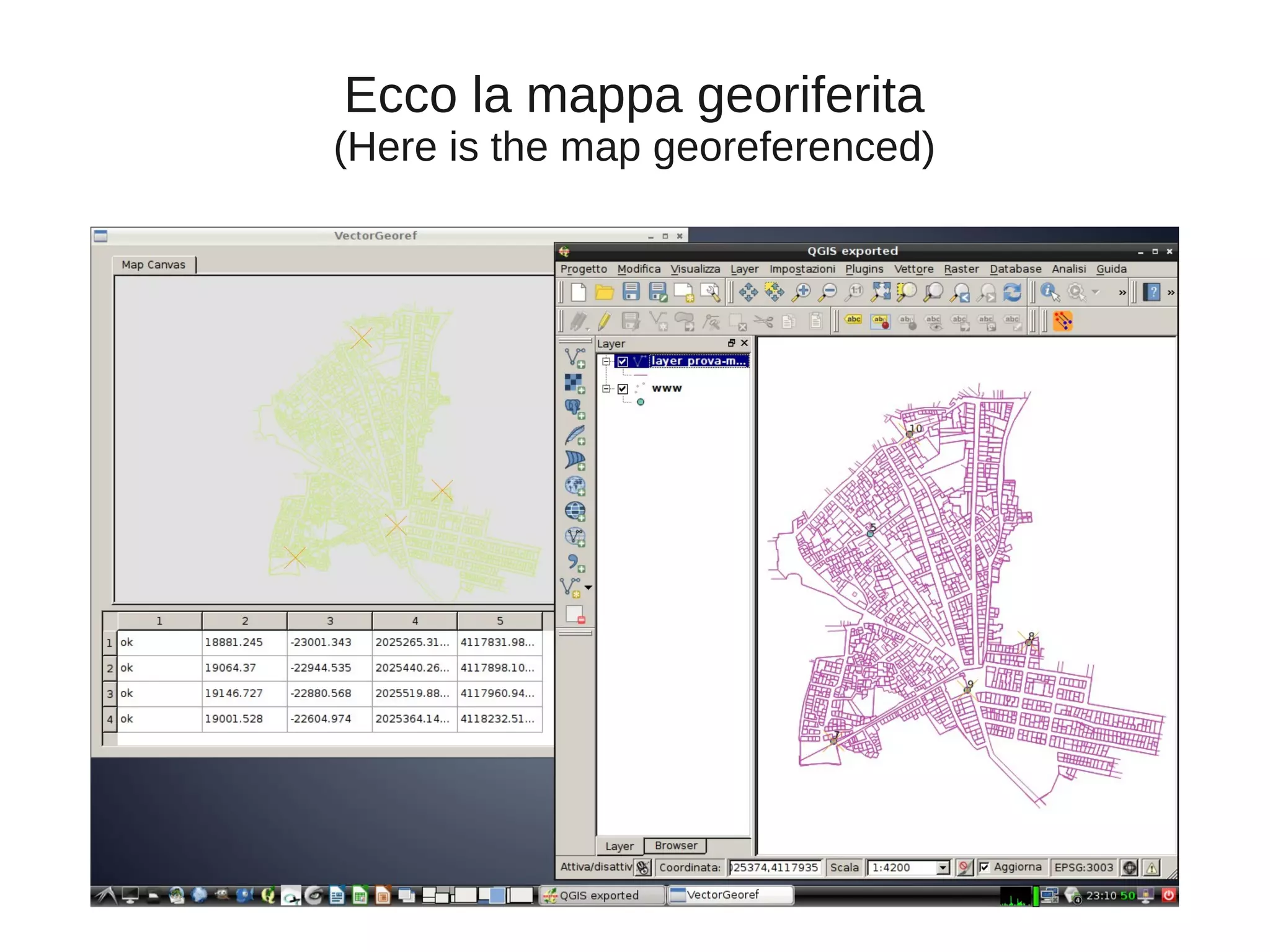The width and height of the screenshot is (1270, 952).
Task: Select Pan Map to Selection tool
Action: [774, 292]
